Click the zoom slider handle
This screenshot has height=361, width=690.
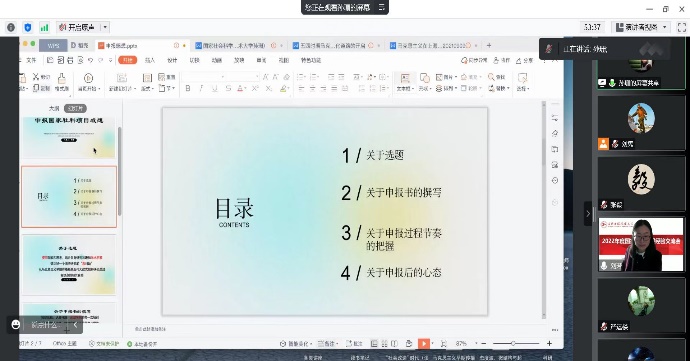pyautogui.click(x=513, y=343)
